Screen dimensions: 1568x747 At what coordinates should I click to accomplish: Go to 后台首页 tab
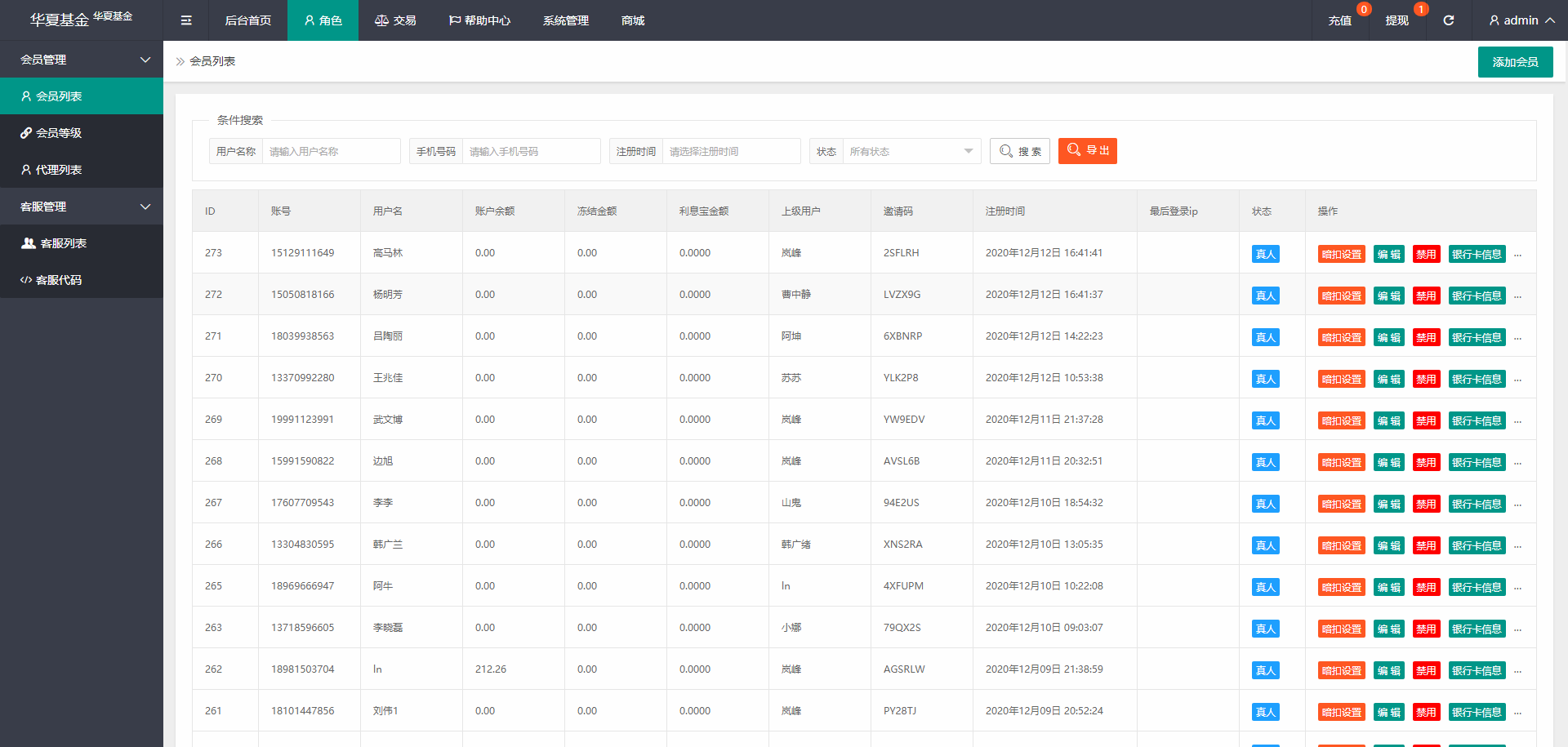point(248,20)
